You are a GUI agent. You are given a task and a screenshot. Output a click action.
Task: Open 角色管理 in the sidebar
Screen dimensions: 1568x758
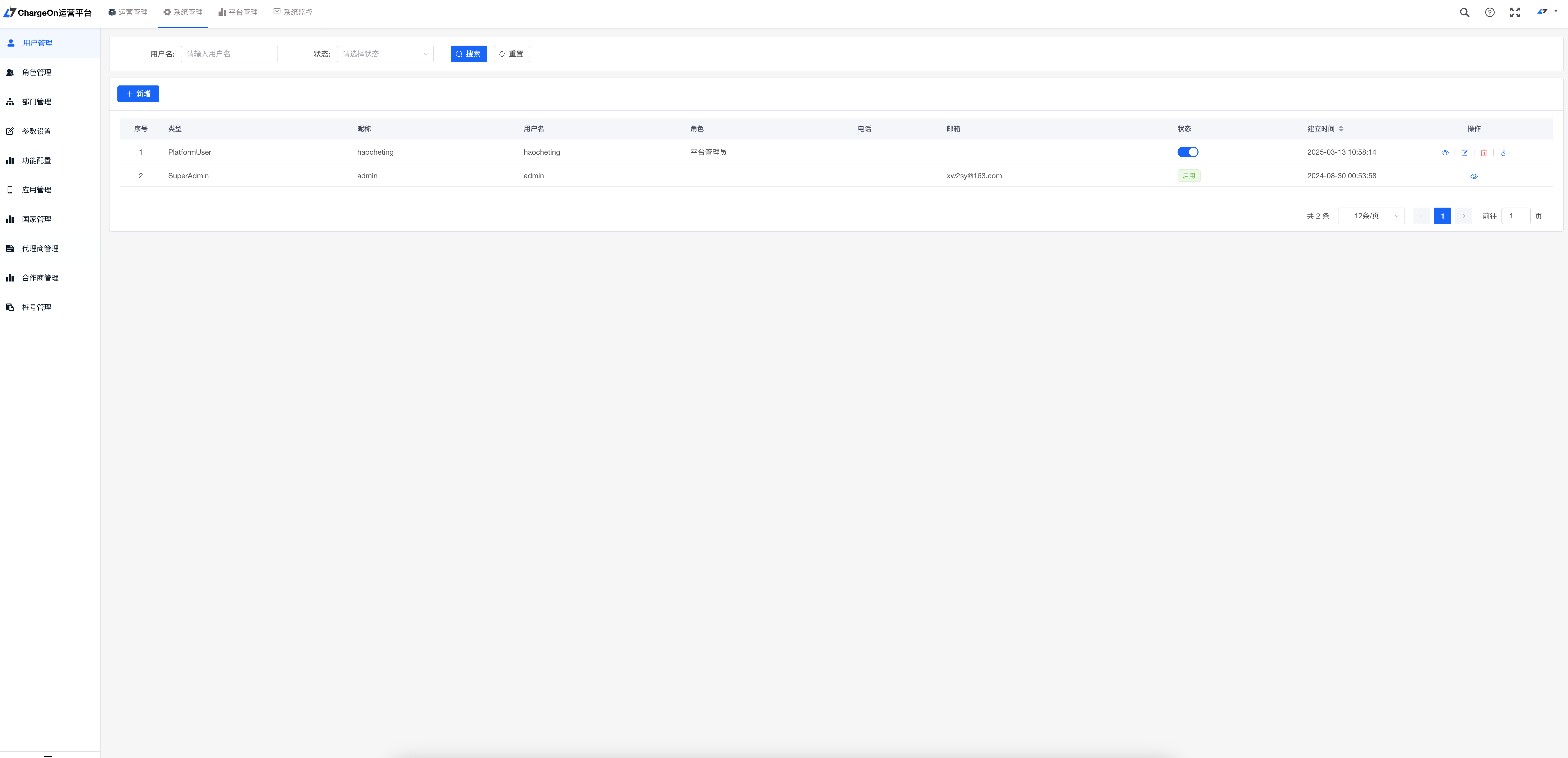pos(36,72)
